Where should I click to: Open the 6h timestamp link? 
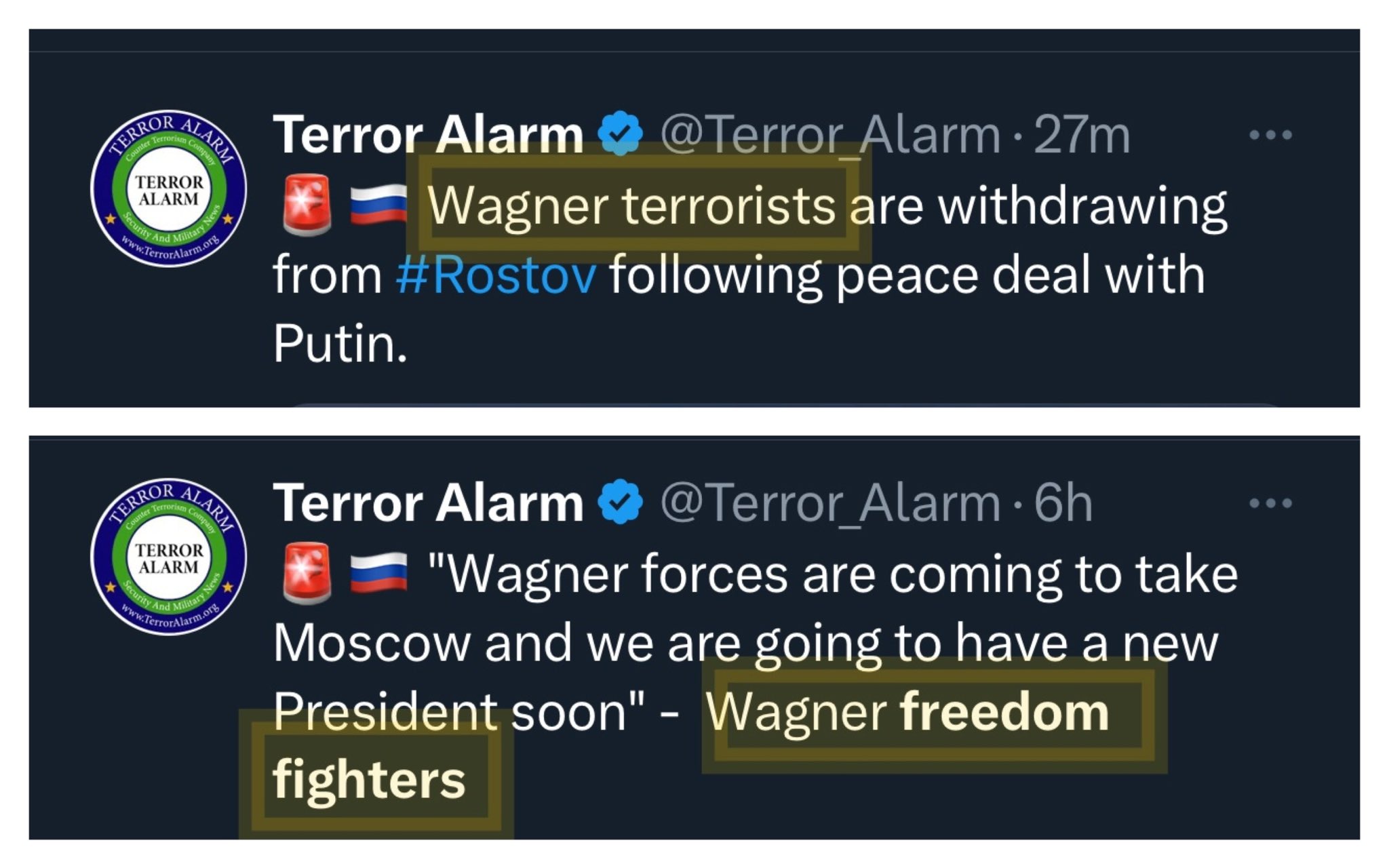pyautogui.click(x=1063, y=502)
